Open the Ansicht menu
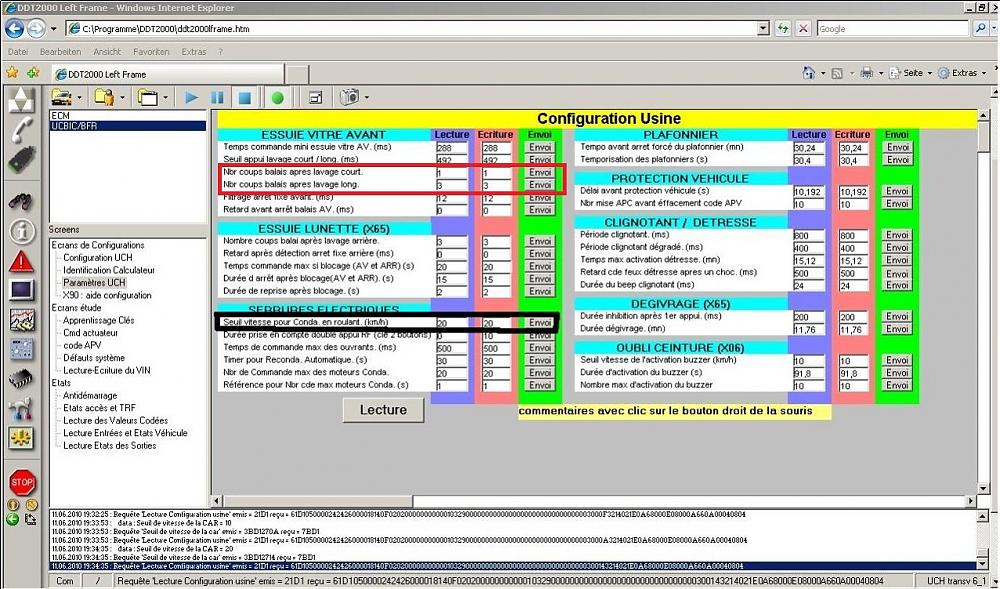The width and height of the screenshot is (1000, 589). point(107,51)
